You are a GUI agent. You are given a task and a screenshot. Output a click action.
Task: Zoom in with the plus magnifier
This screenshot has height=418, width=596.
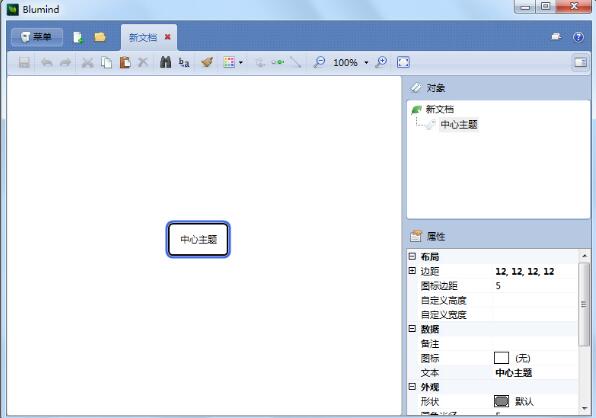(x=381, y=62)
